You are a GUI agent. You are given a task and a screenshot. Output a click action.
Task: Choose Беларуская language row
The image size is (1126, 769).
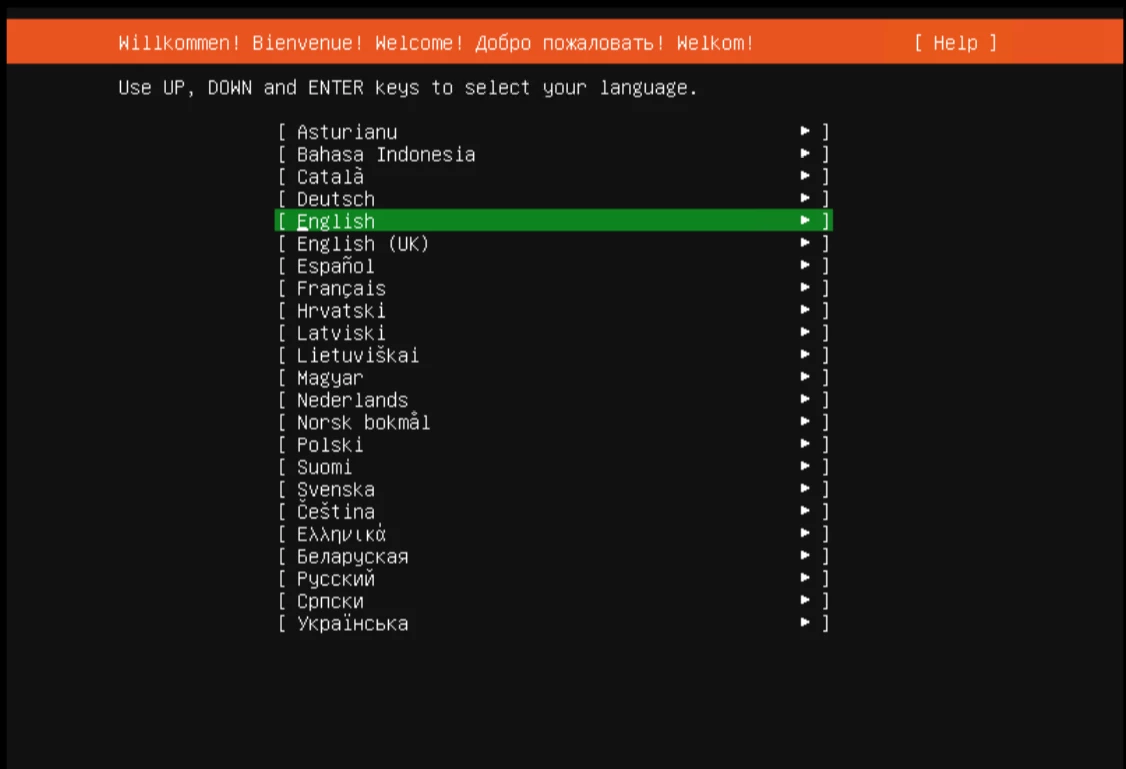(x=554, y=556)
